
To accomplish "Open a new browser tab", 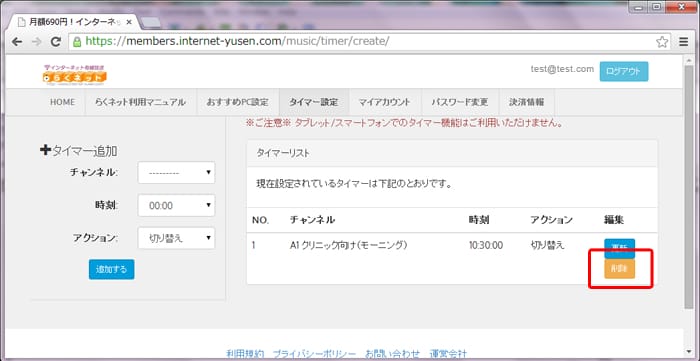I will point(151,22).
